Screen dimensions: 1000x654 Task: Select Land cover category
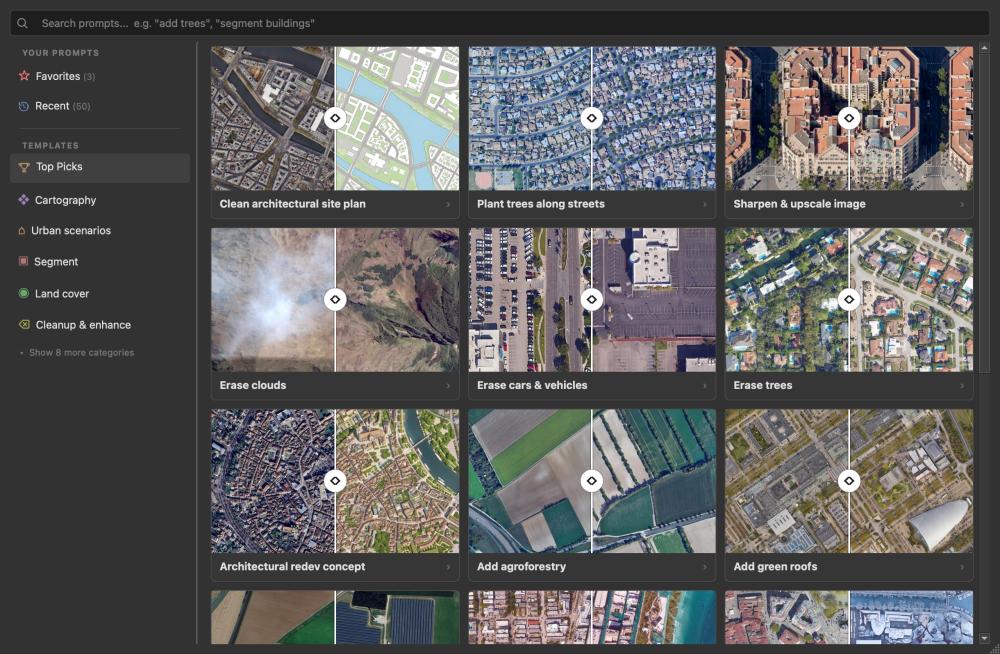click(x=99, y=293)
